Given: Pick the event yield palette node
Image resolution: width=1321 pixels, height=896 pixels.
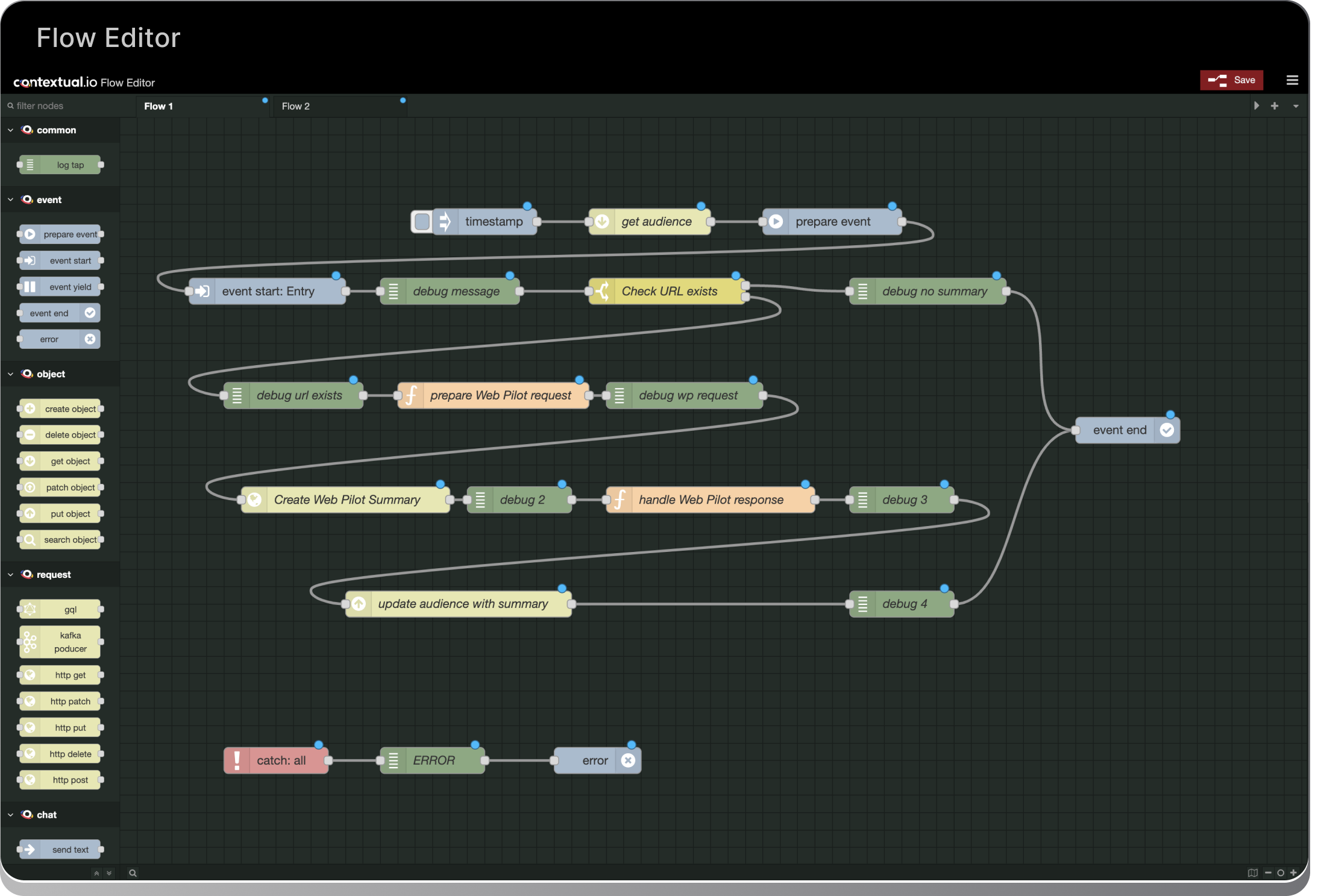Looking at the screenshot, I should pyautogui.click(x=60, y=287).
